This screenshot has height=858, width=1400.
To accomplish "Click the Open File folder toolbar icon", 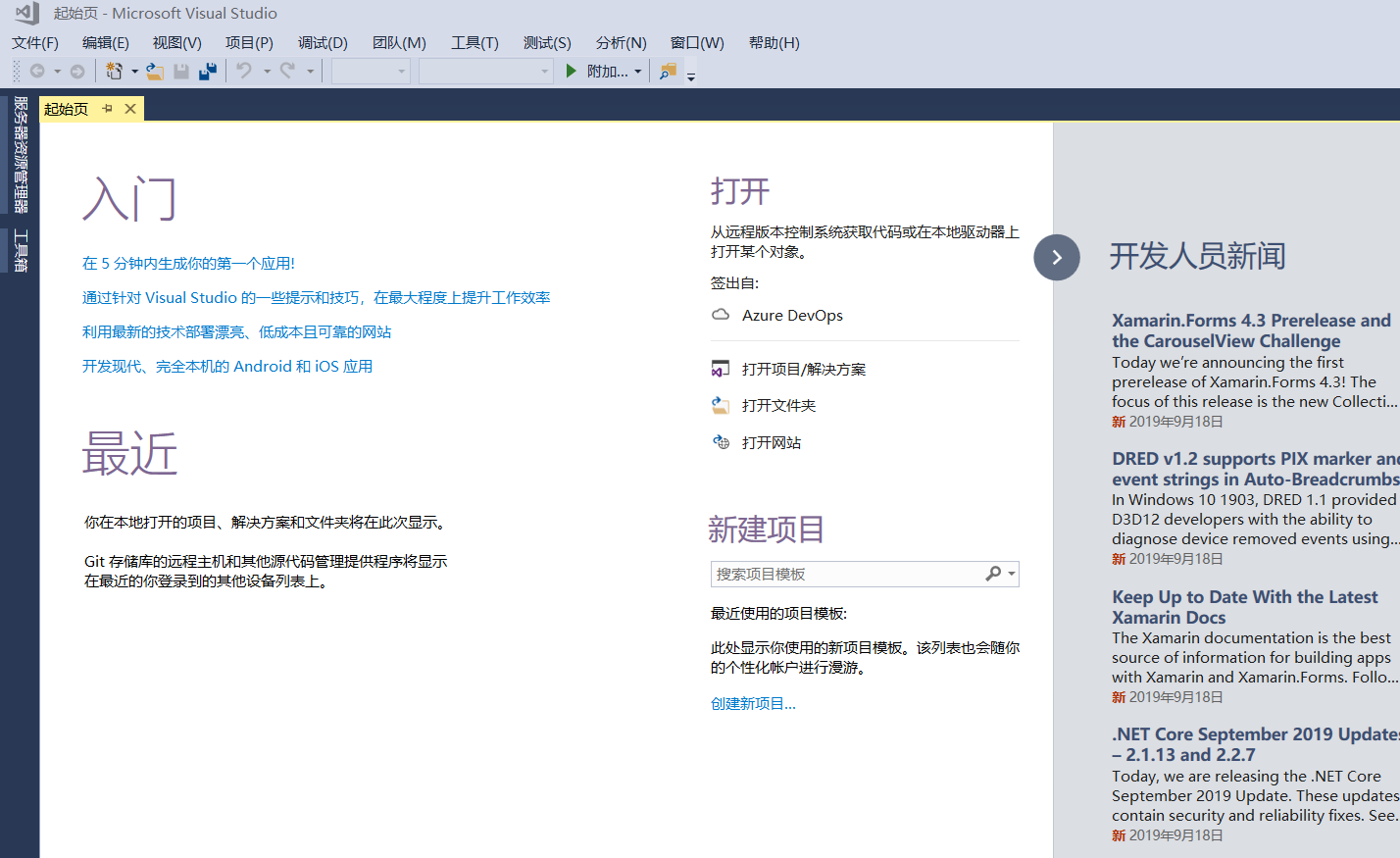I will (x=155, y=72).
